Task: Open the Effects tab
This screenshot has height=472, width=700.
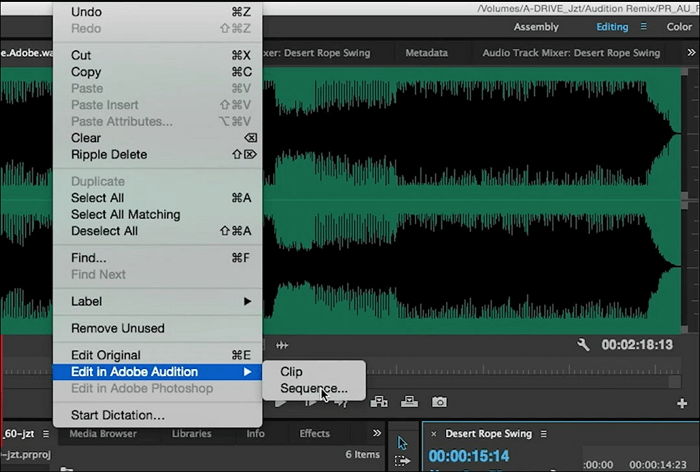Action: tap(314, 433)
